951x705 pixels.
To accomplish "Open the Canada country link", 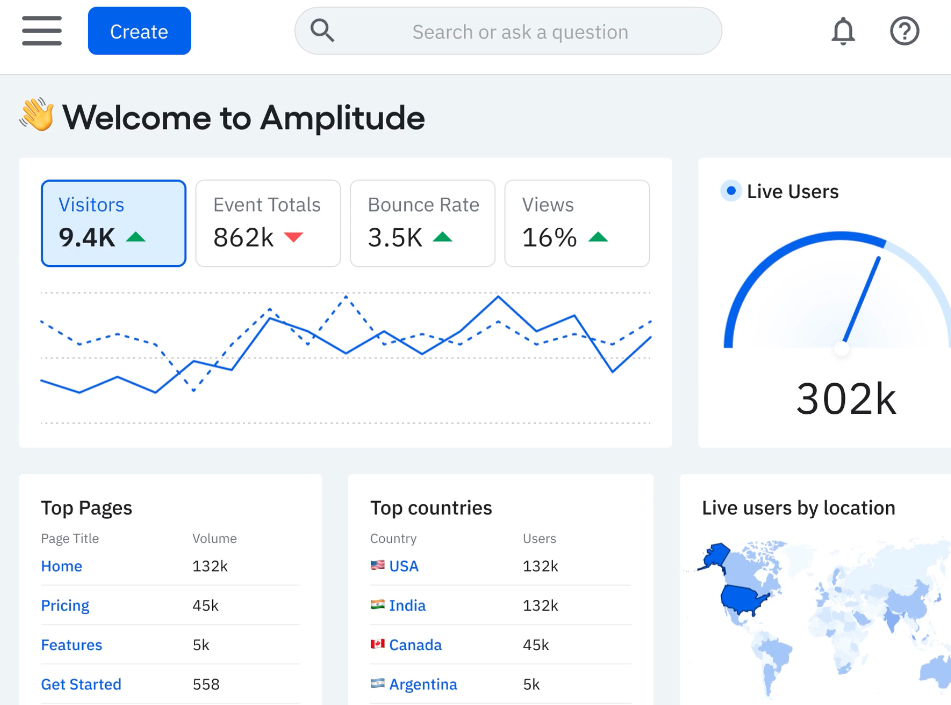I will point(415,645).
